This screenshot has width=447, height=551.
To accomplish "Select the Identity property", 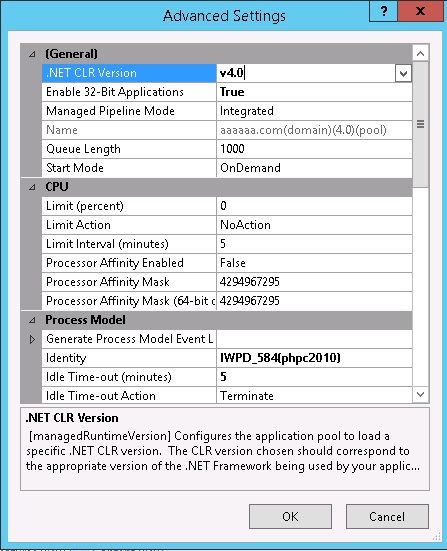I will pyautogui.click(x=129, y=358).
